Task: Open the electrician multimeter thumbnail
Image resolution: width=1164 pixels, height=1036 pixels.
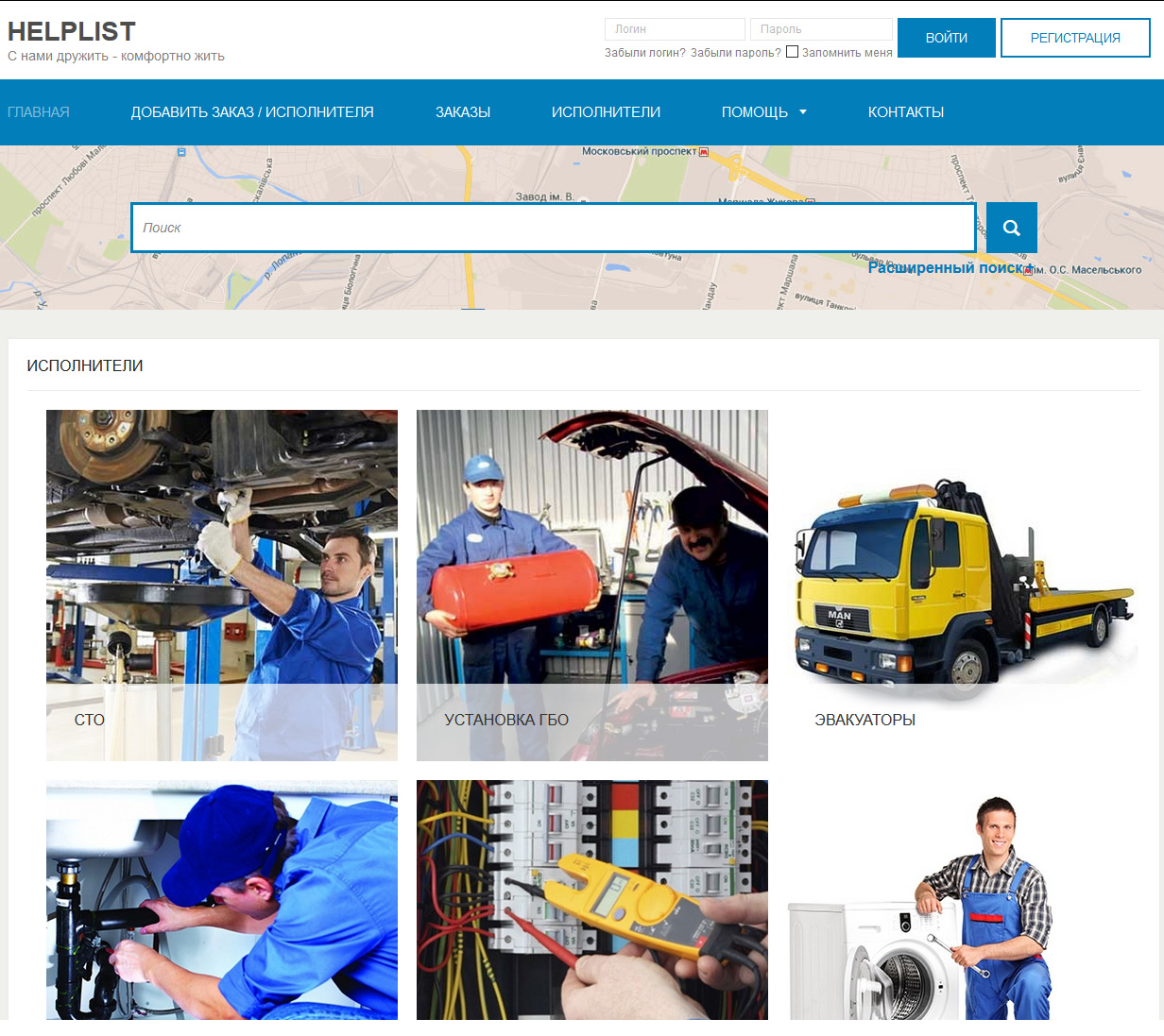Action: point(592,900)
